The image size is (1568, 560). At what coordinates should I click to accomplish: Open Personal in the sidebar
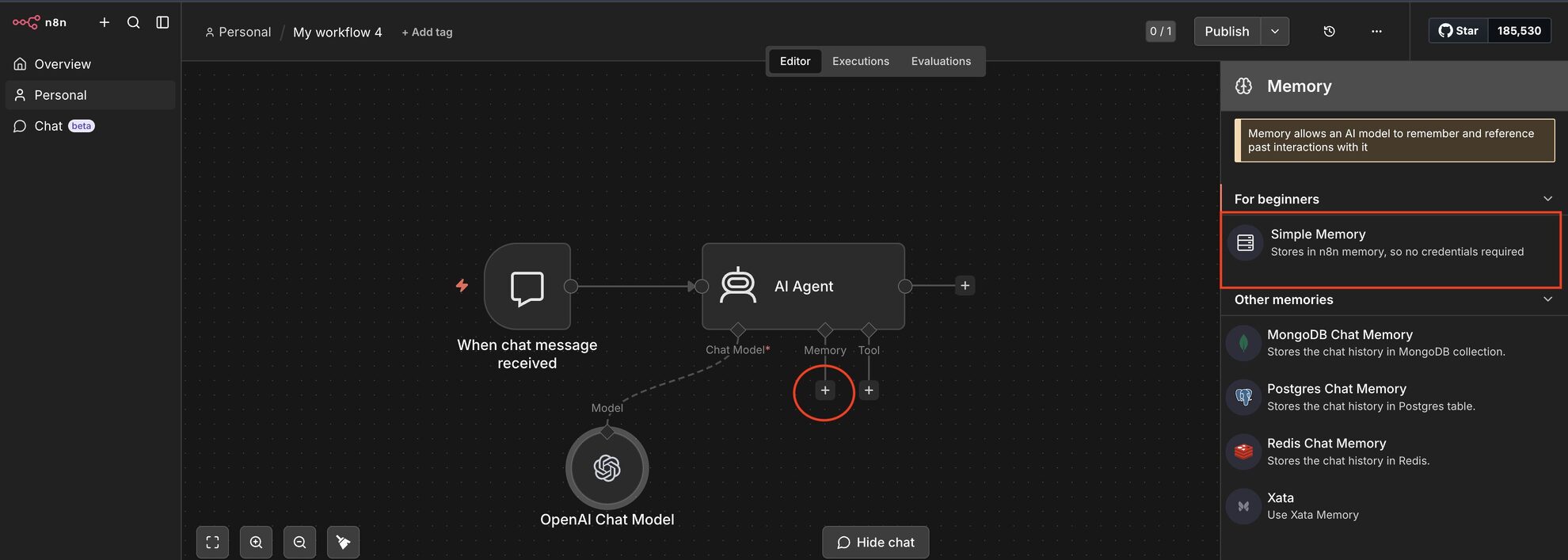[x=90, y=95]
